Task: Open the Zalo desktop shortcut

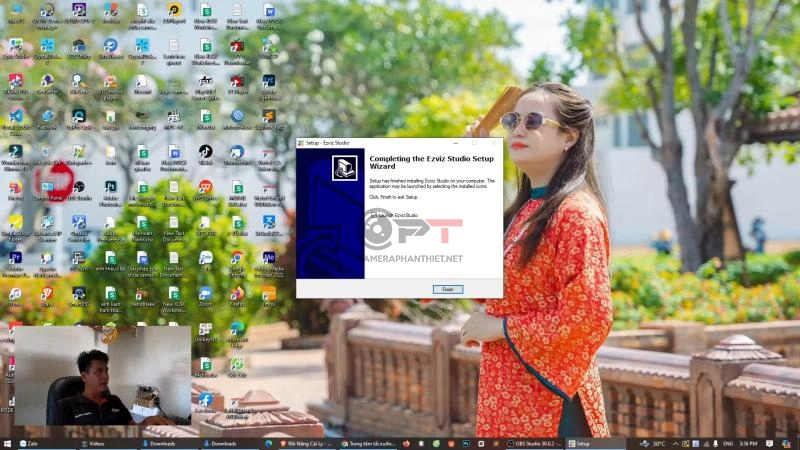Action: [206, 261]
